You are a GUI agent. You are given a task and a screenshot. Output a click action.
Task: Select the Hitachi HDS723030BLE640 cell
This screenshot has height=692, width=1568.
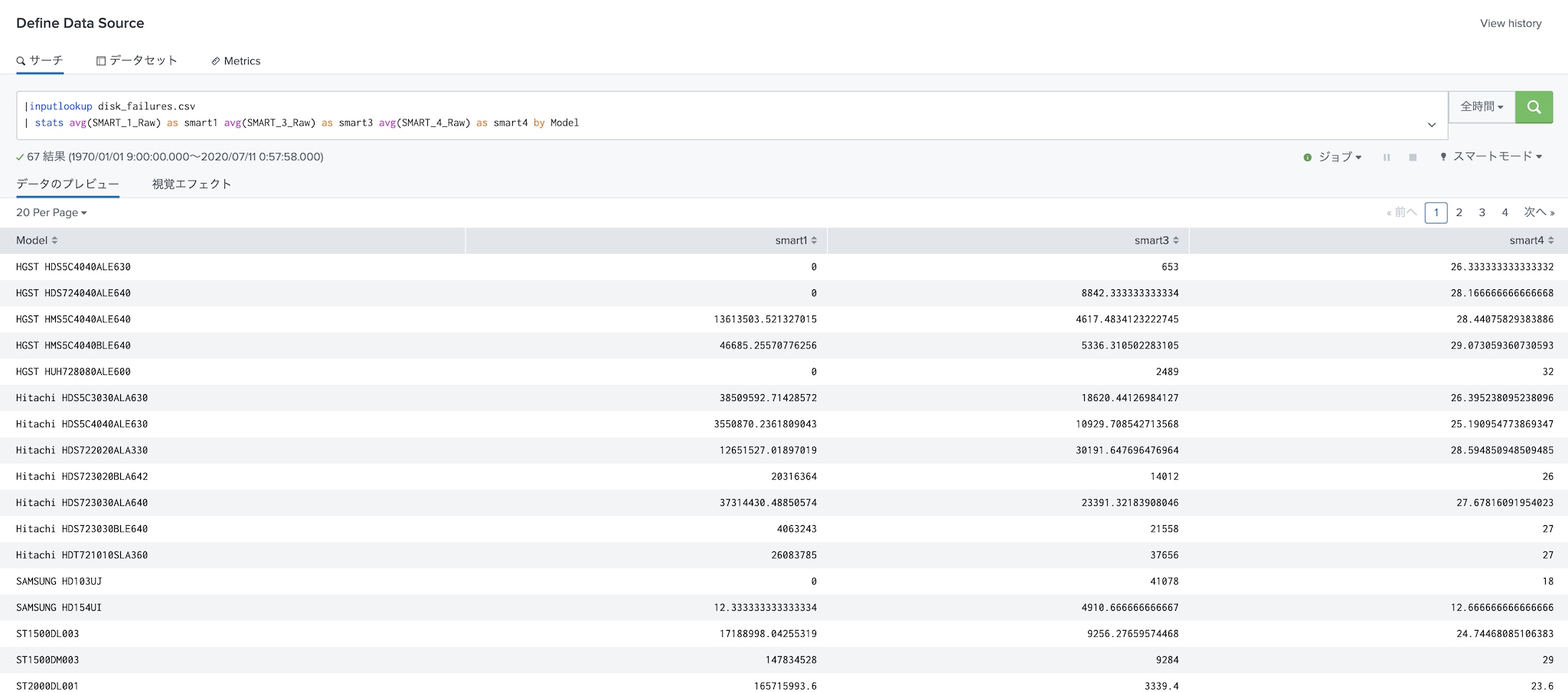click(x=82, y=529)
